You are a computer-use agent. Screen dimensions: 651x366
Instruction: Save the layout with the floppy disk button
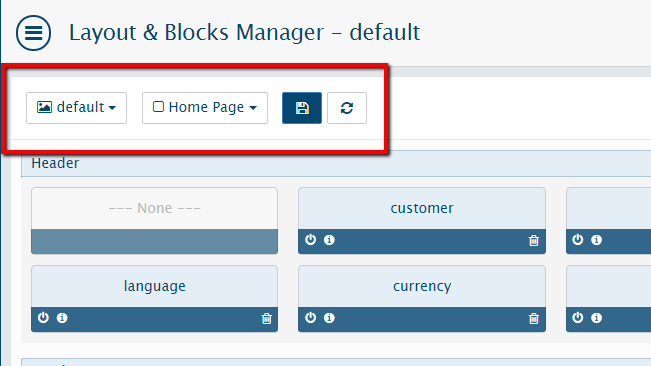coord(302,108)
